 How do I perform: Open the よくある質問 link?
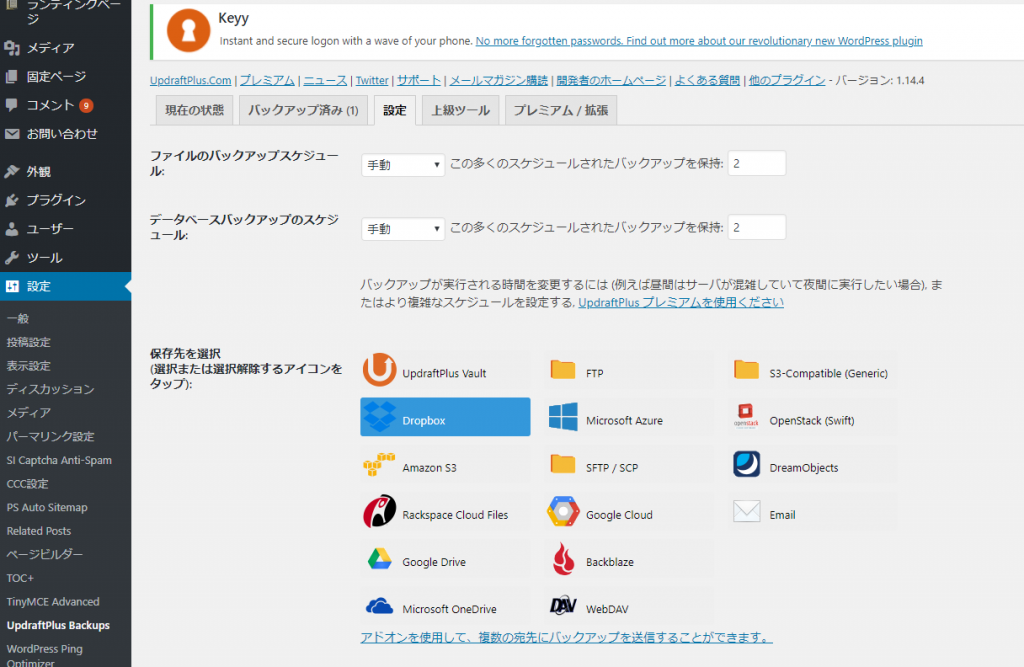[707, 80]
